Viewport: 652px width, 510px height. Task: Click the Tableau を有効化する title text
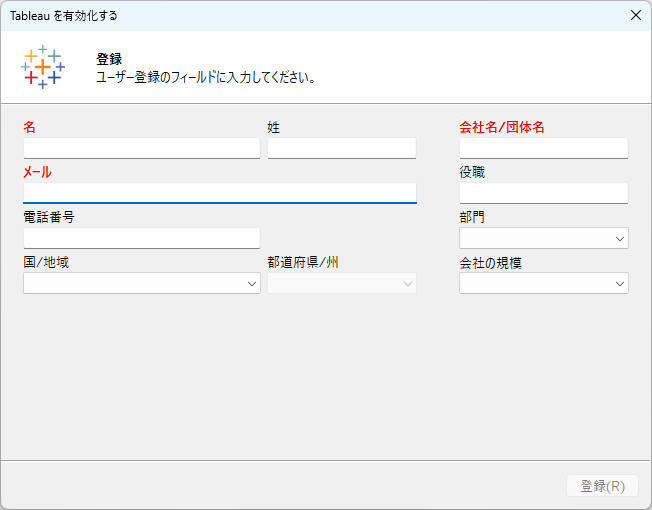coord(64,16)
